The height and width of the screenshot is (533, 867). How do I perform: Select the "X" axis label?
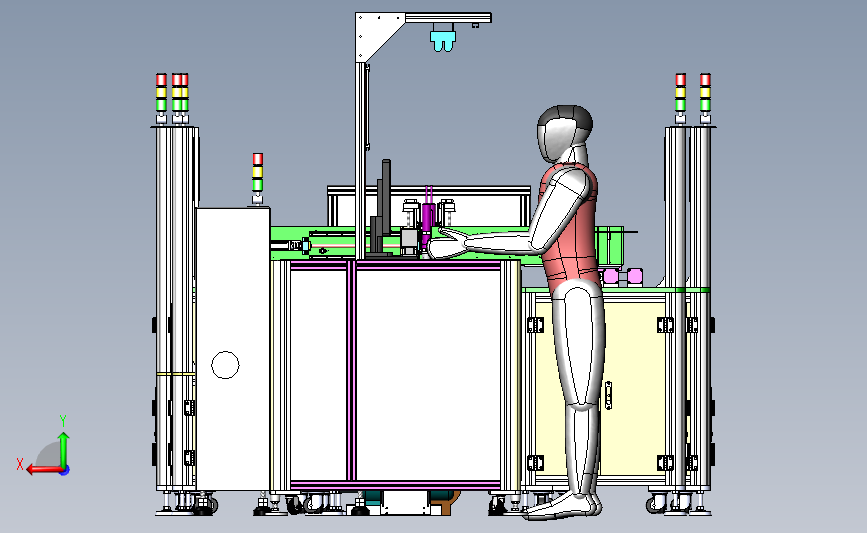[20, 464]
